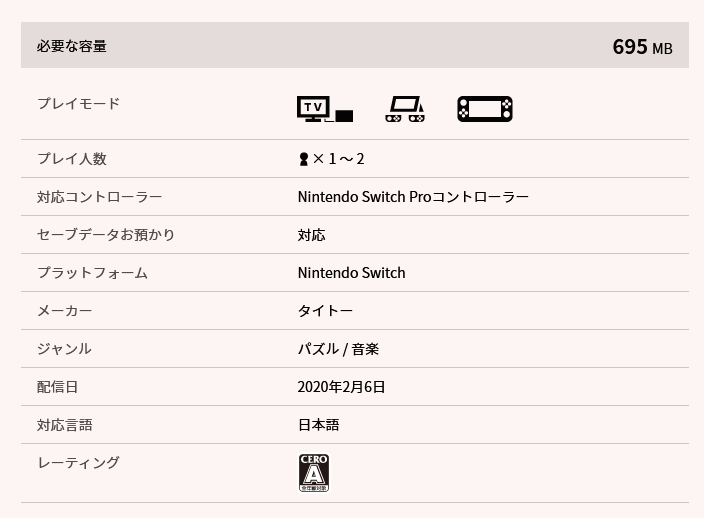Click the 695 MB capacity value

coord(642,47)
